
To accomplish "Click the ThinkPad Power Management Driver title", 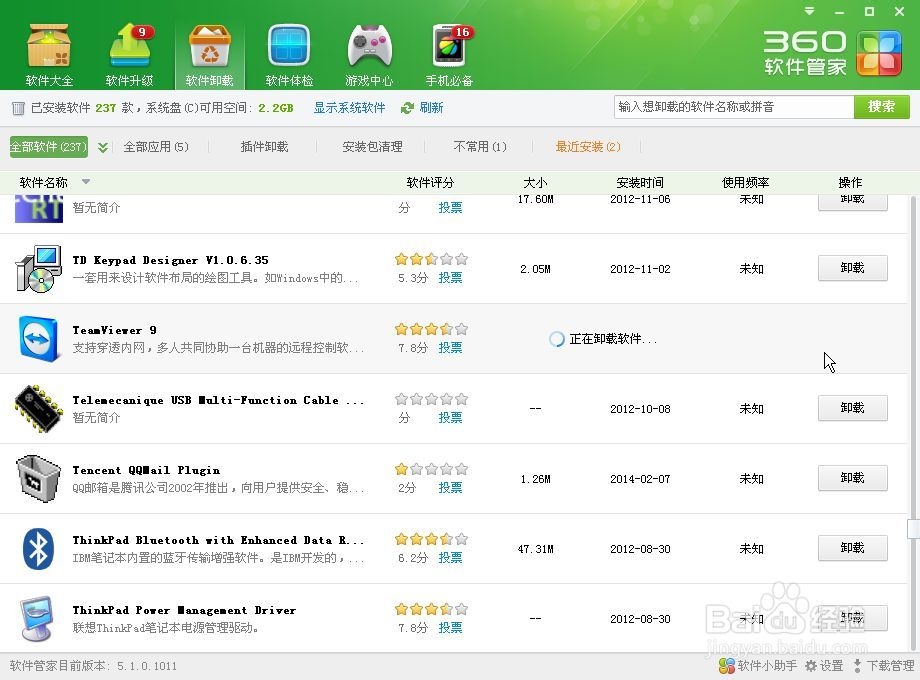I will pos(184,610).
